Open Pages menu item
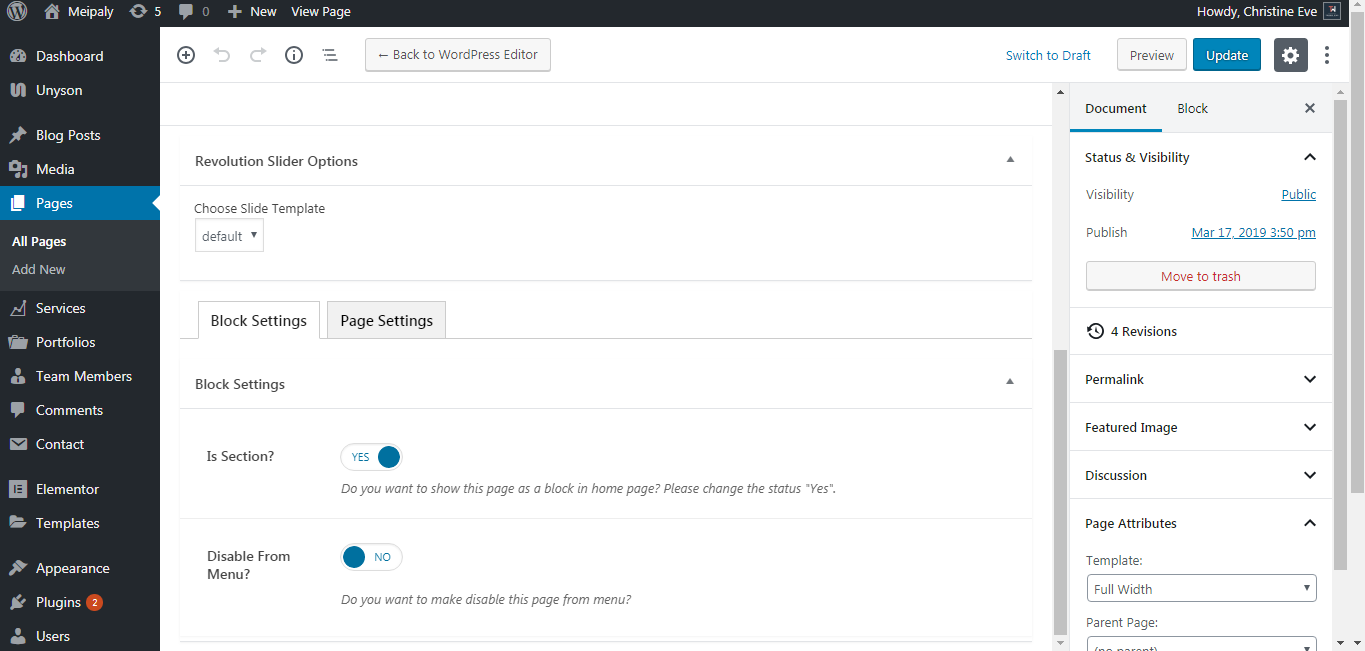The height and width of the screenshot is (651, 1365). tap(80, 203)
